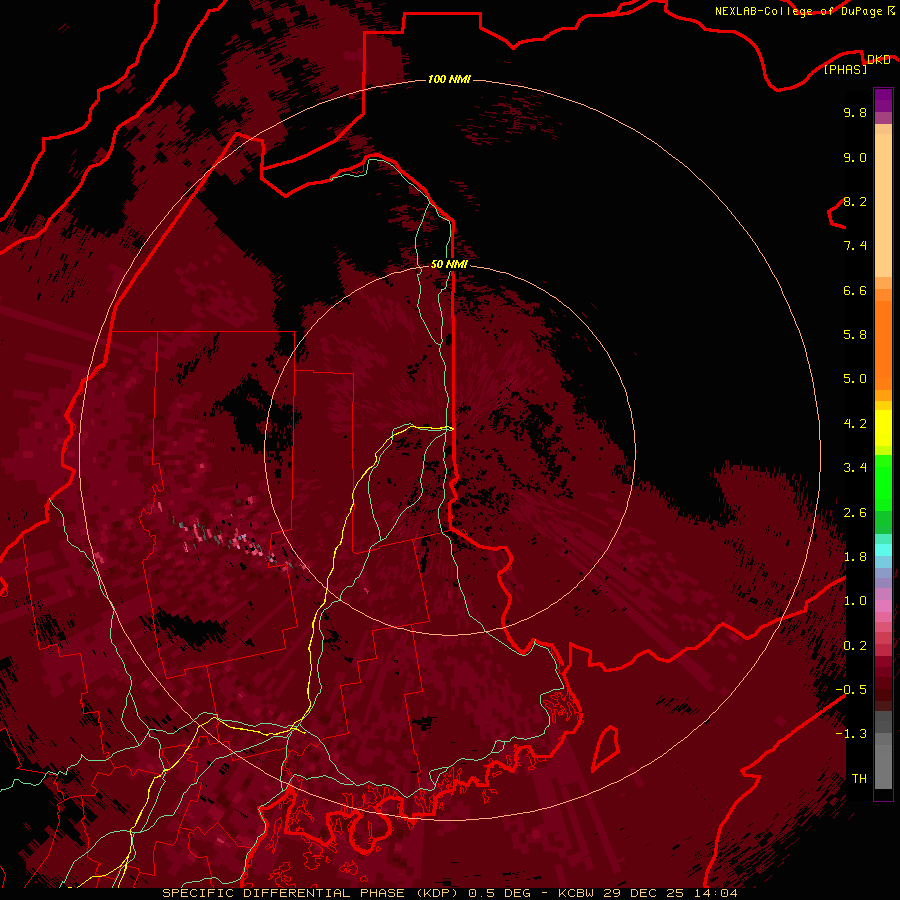Image resolution: width=900 pixels, height=900 pixels.
Task: Pick the yellow segment of the color bar
Action: tap(883, 428)
